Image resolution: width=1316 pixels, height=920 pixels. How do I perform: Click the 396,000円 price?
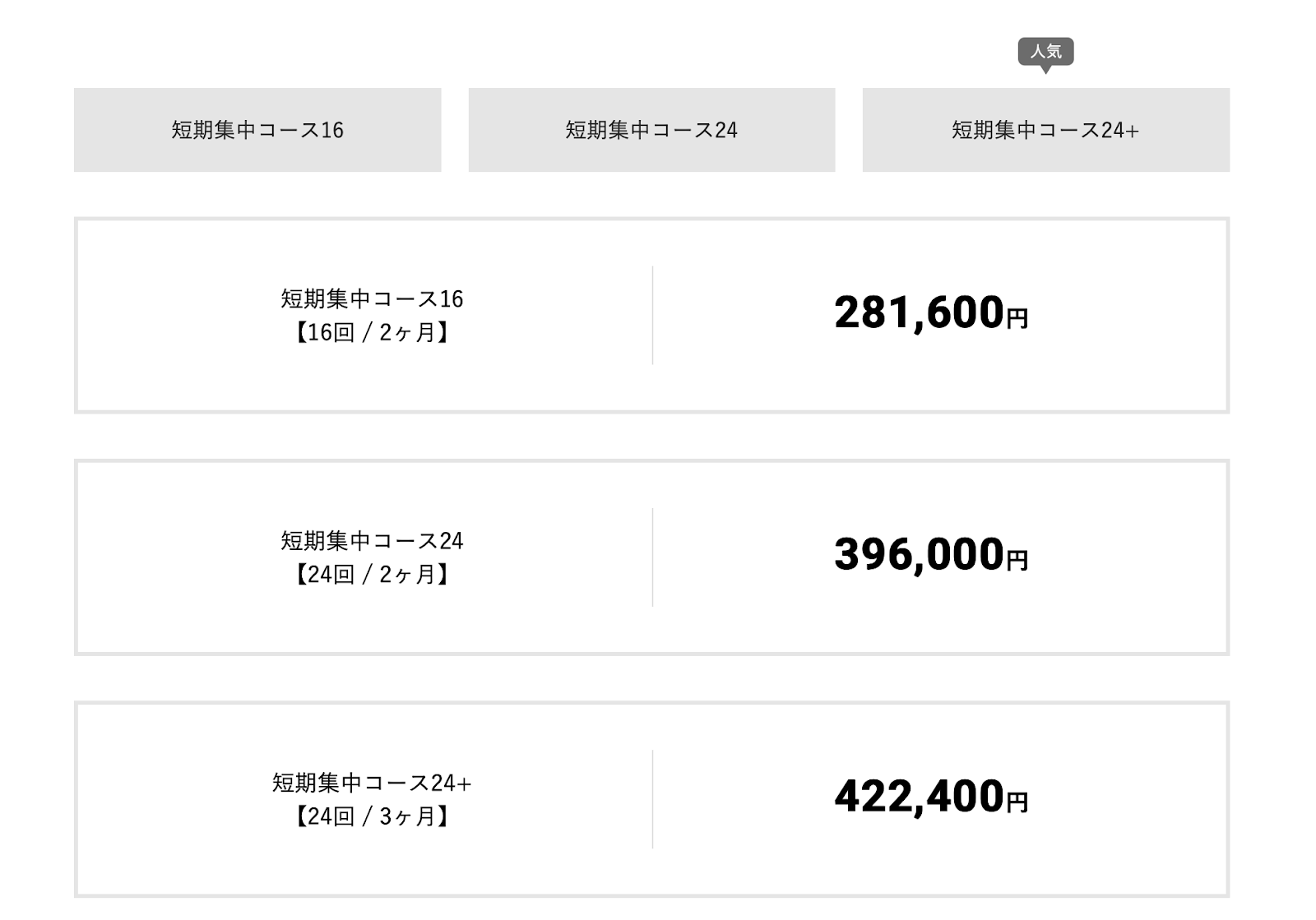pyautogui.click(x=931, y=555)
